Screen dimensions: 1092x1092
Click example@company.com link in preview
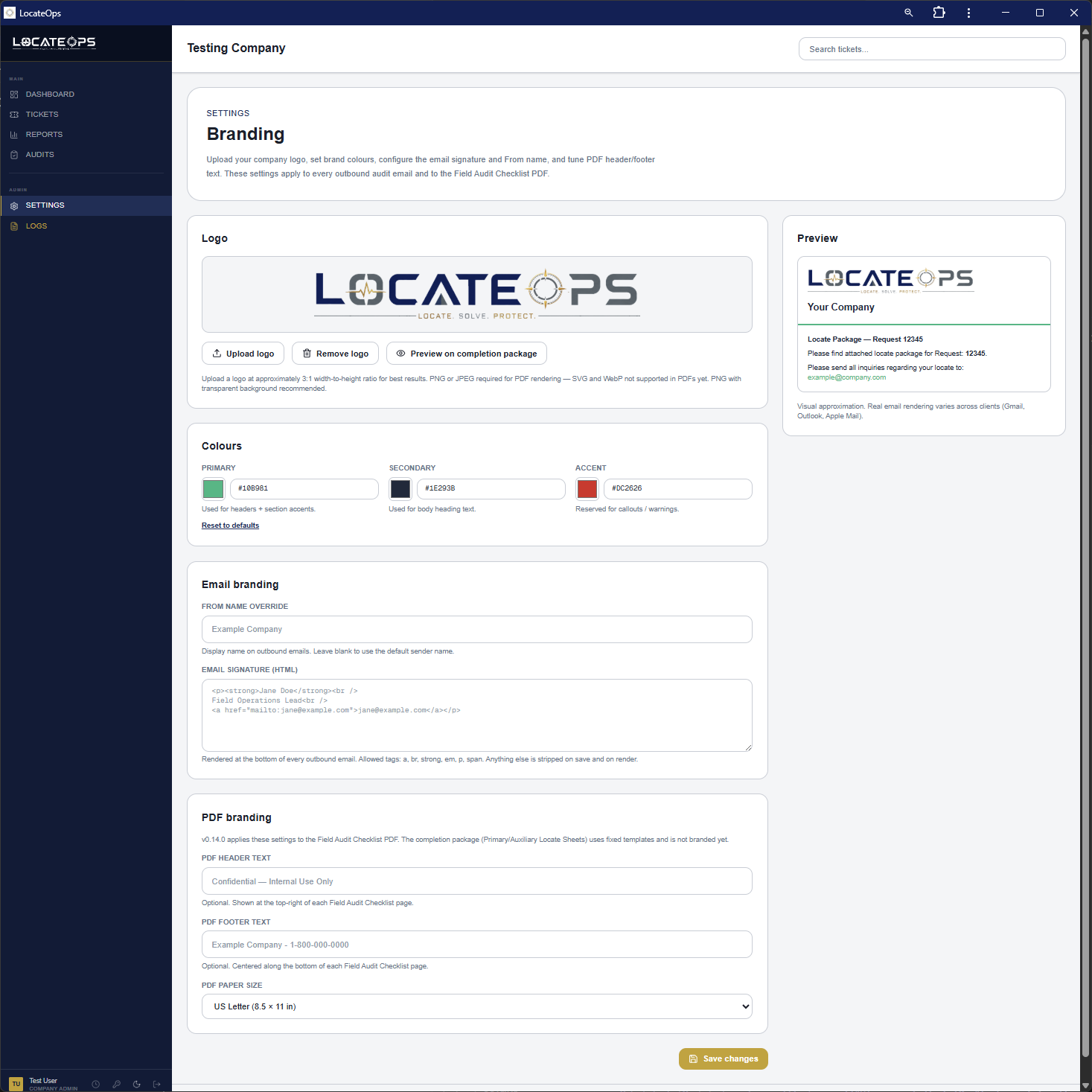pyautogui.click(x=846, y=377)
